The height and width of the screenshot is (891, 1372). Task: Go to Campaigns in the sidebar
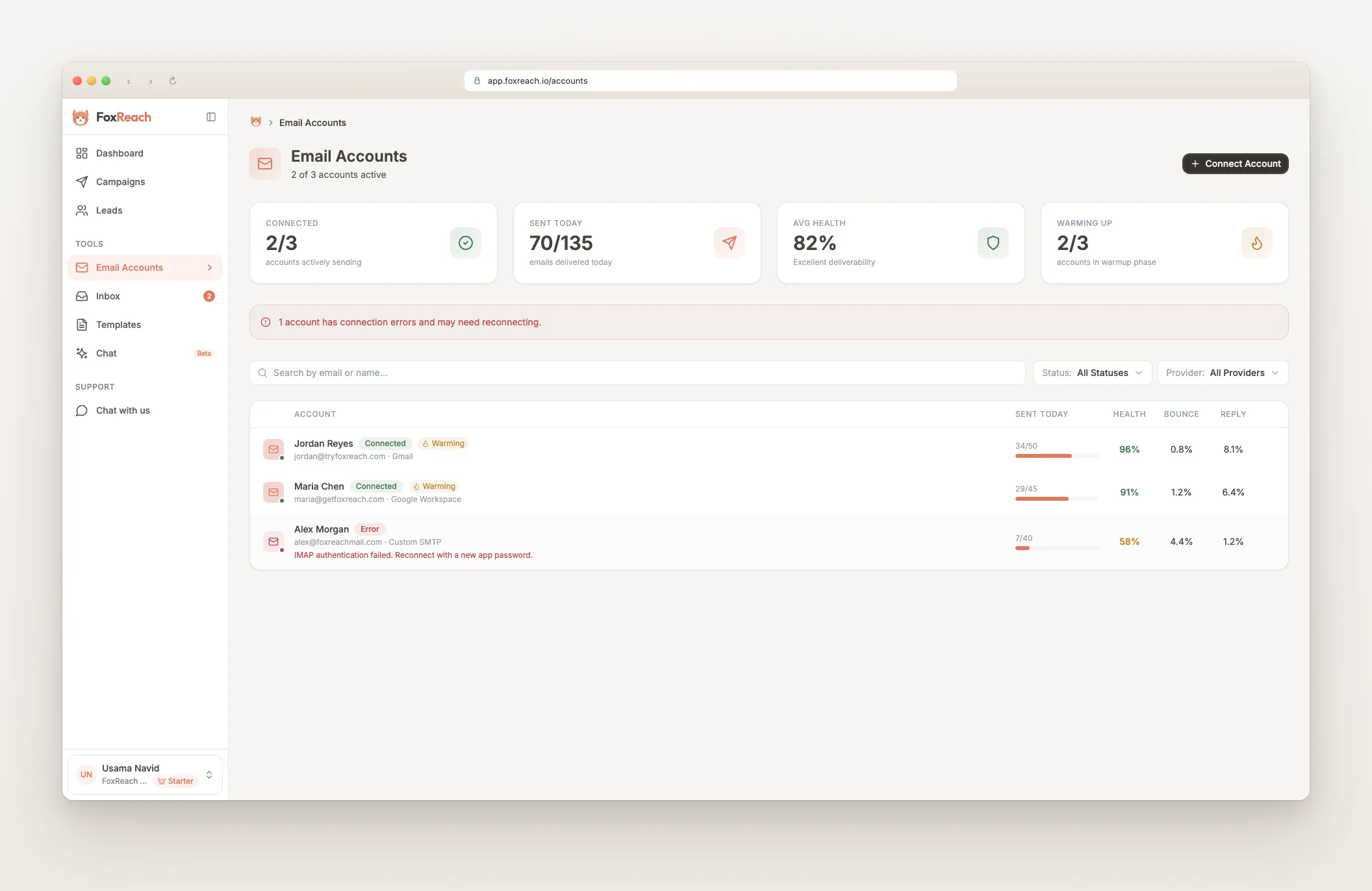pos(120,182)
